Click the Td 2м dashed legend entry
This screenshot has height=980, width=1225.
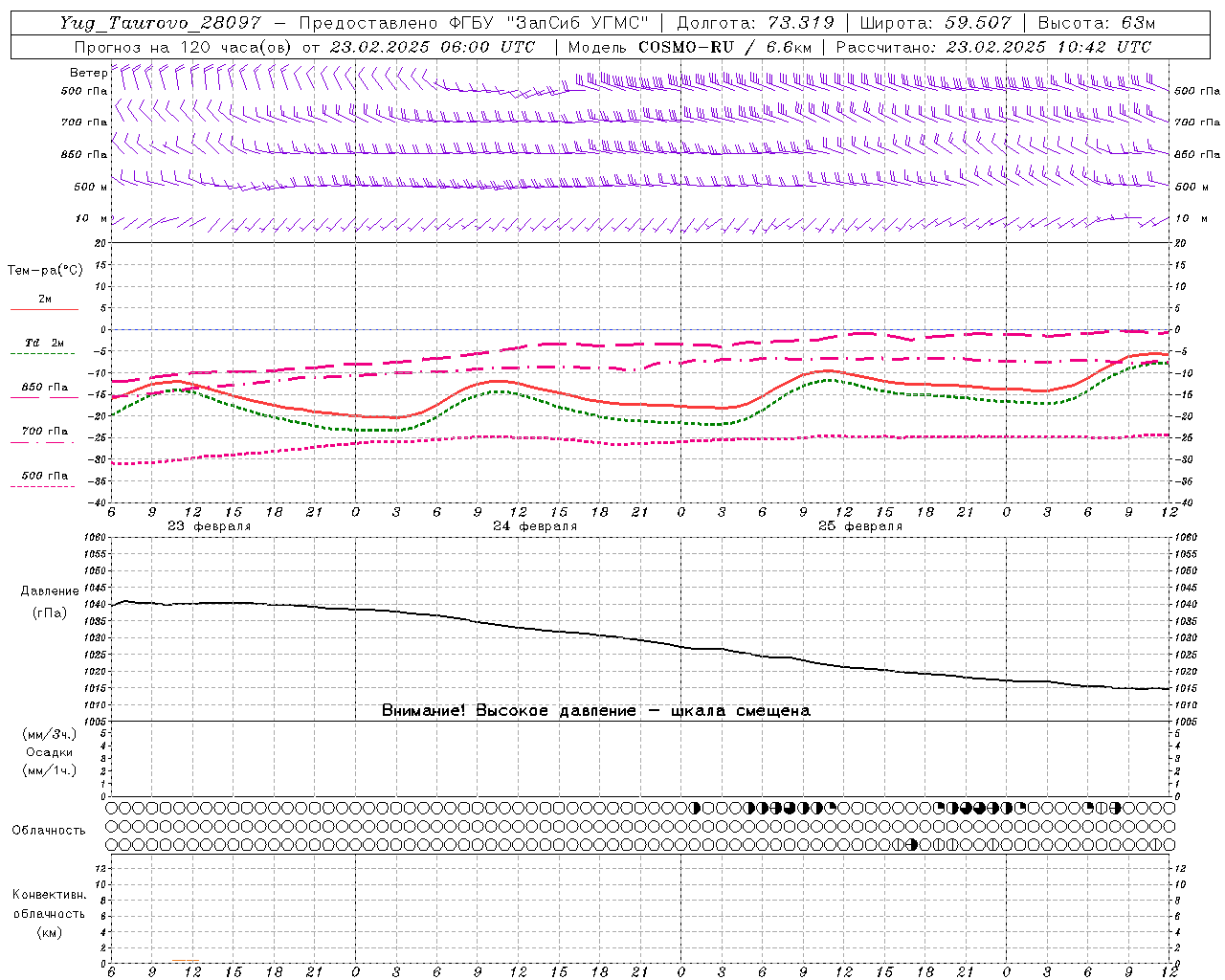[x=44, y=347]
